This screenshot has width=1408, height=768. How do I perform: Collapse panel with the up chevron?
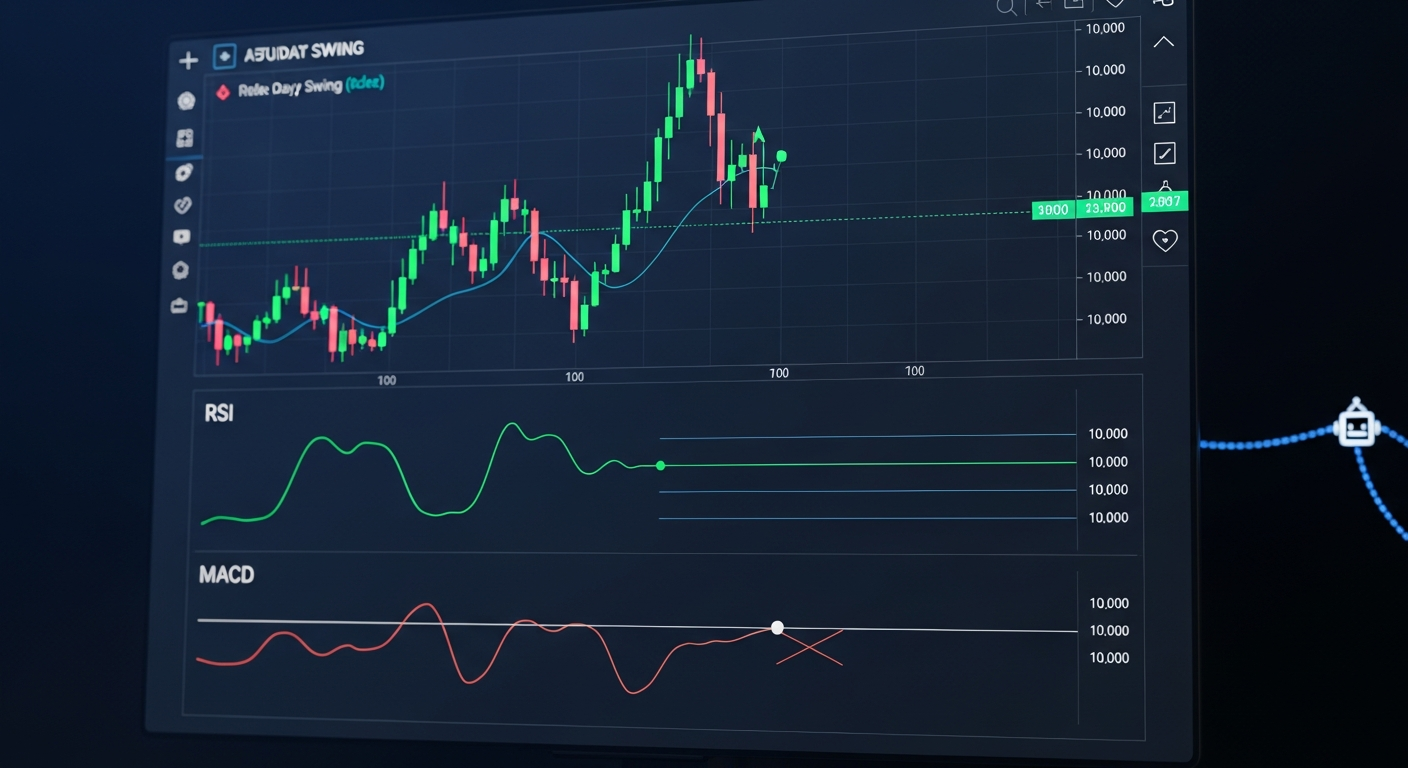[1163, 42]
